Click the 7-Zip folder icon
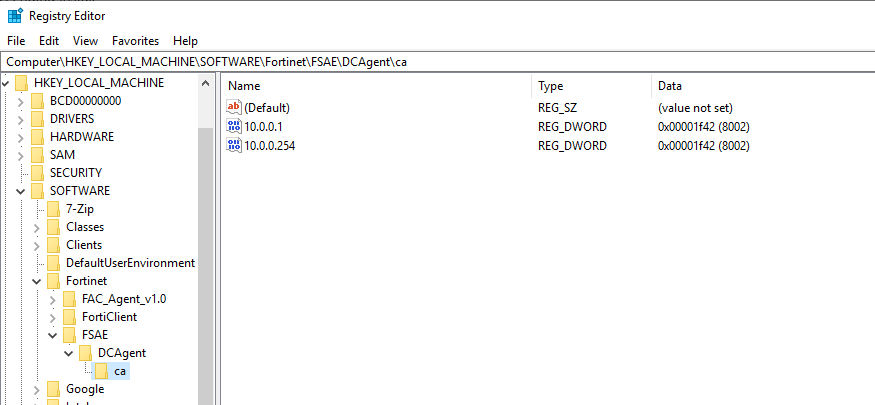 [53, 209]
